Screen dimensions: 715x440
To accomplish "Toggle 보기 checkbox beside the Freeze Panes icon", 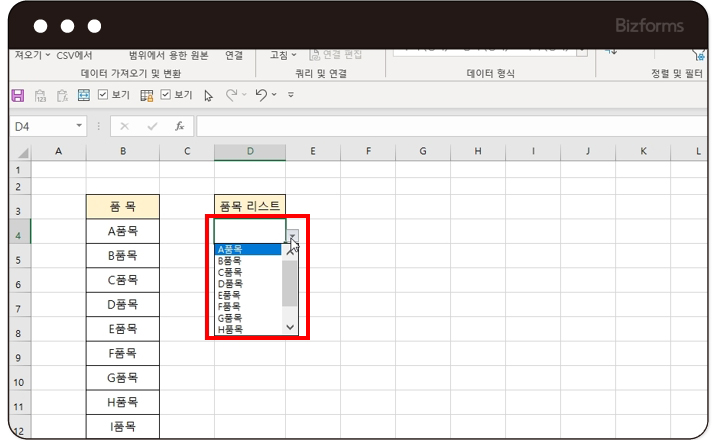I will click(x=166, y=94).
